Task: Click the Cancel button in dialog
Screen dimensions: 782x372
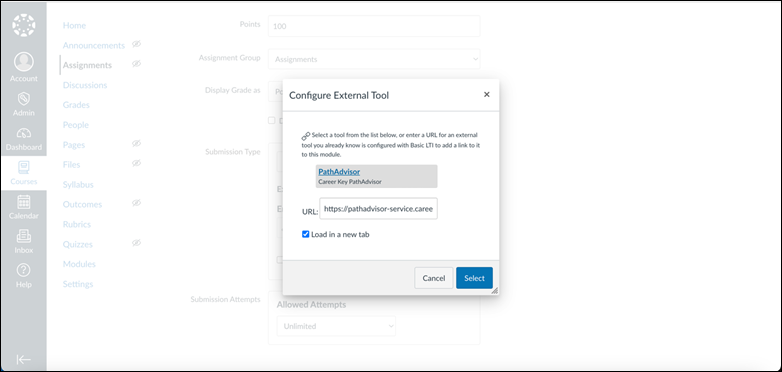Action: coord(434,278)
